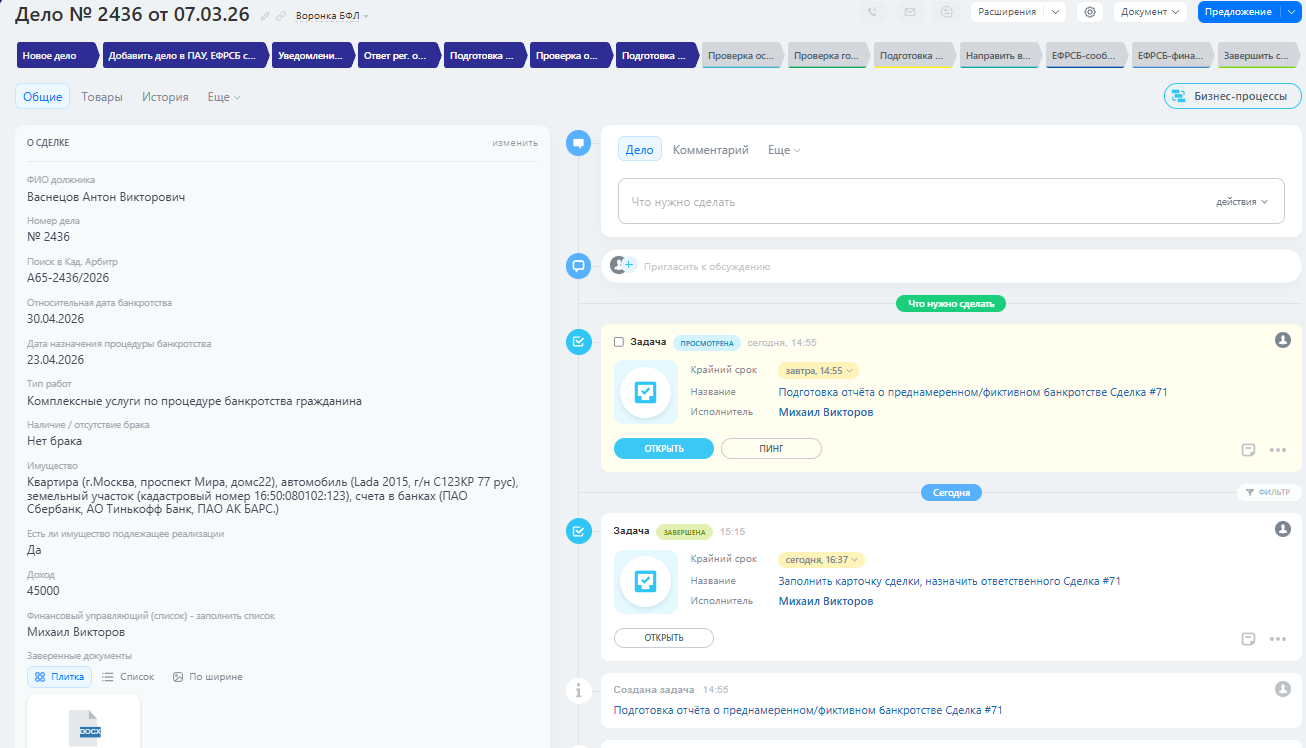1306x748 pixels.
Task: Copy deal link via chain icon
Action: click(x=281, y=16)
